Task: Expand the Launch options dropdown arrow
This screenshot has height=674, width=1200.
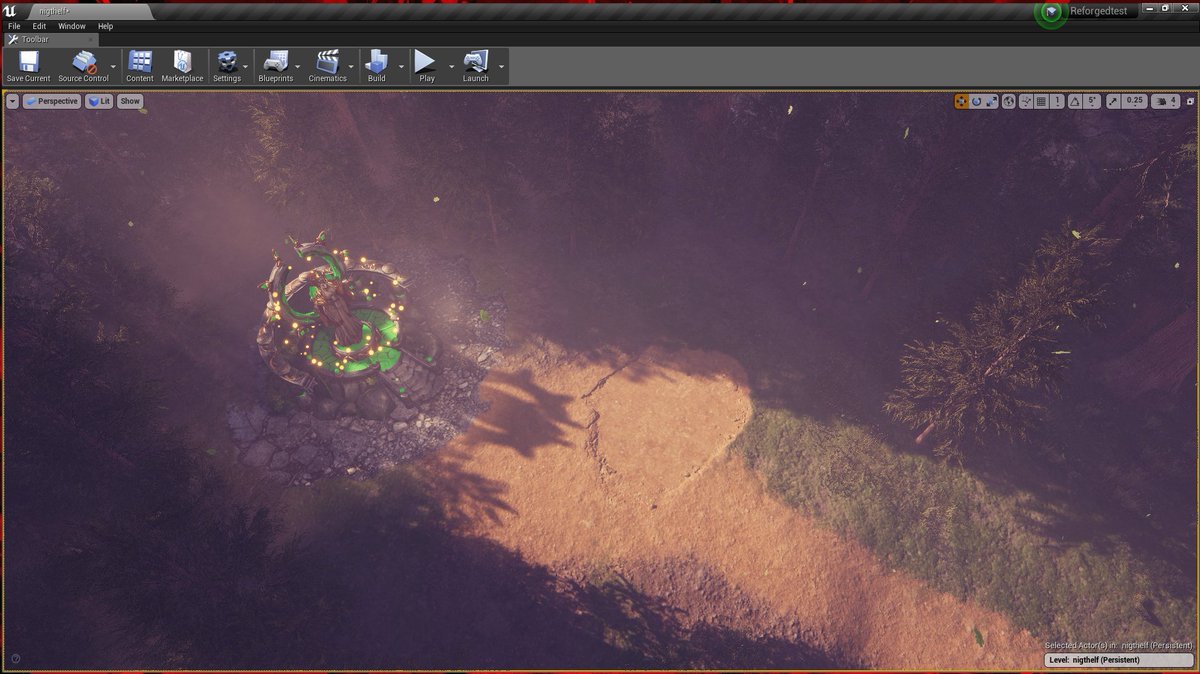Action: click(x=501, y=67)
